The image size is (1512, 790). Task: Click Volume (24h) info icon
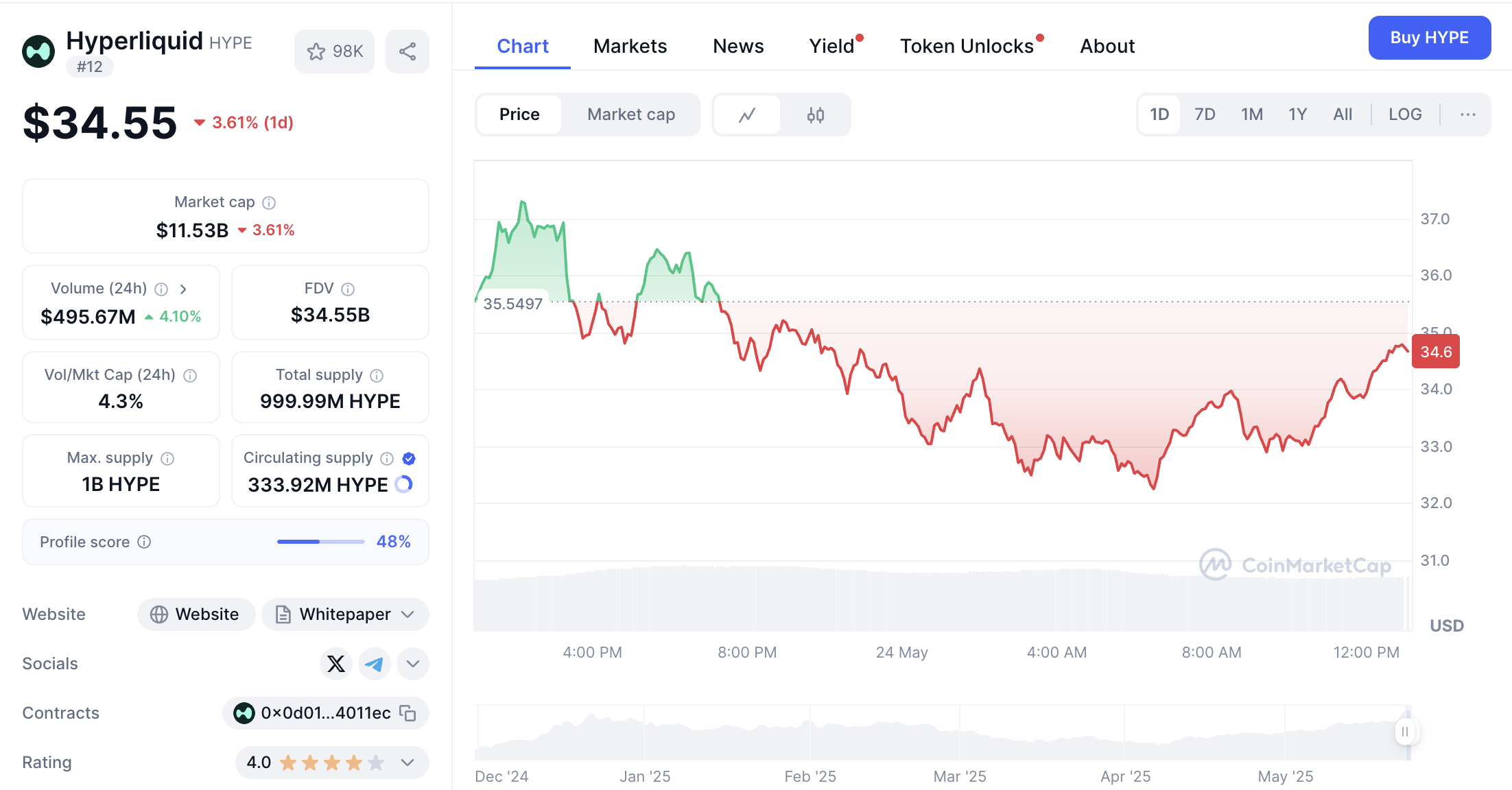tap(161, 289)
